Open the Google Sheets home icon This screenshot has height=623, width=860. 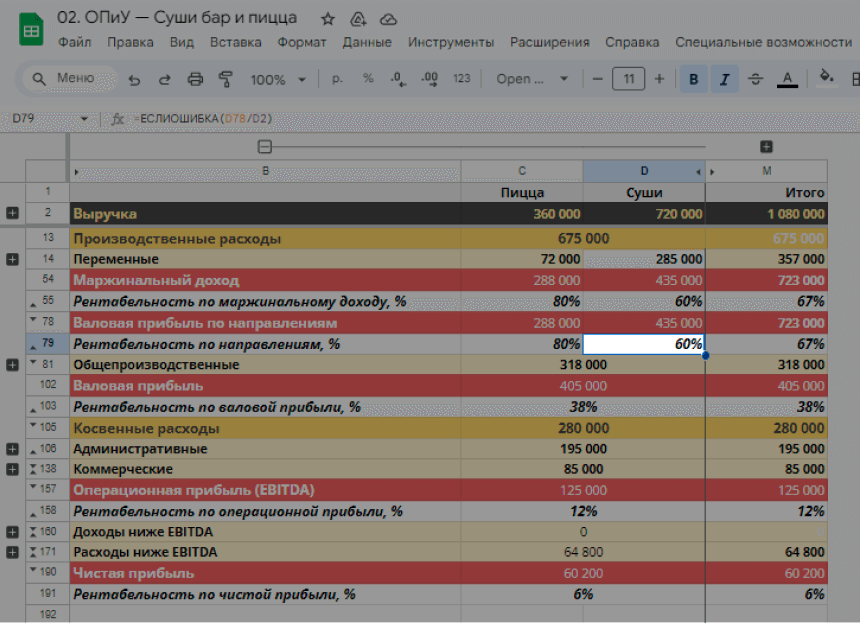click(31, 30)
